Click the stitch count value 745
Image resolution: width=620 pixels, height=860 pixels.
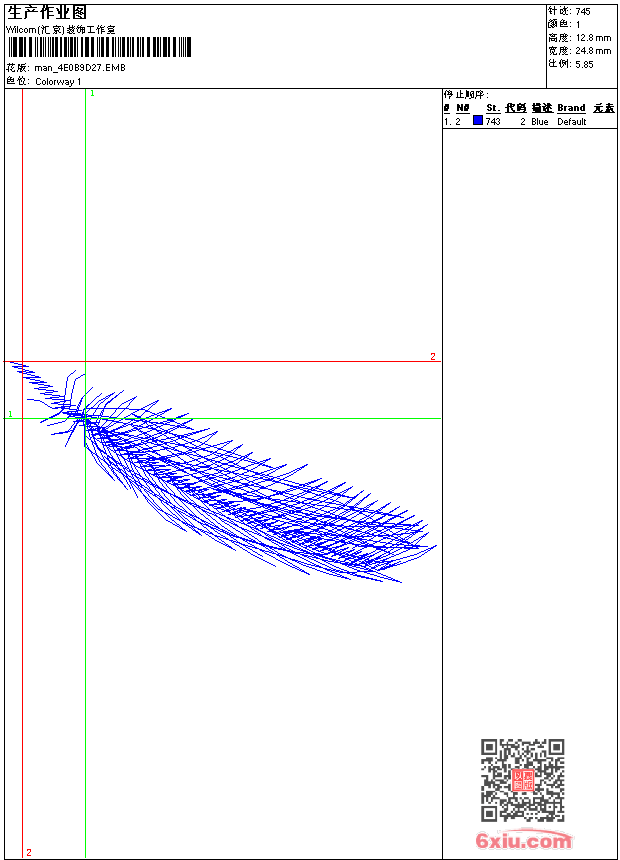coord(583,12)
